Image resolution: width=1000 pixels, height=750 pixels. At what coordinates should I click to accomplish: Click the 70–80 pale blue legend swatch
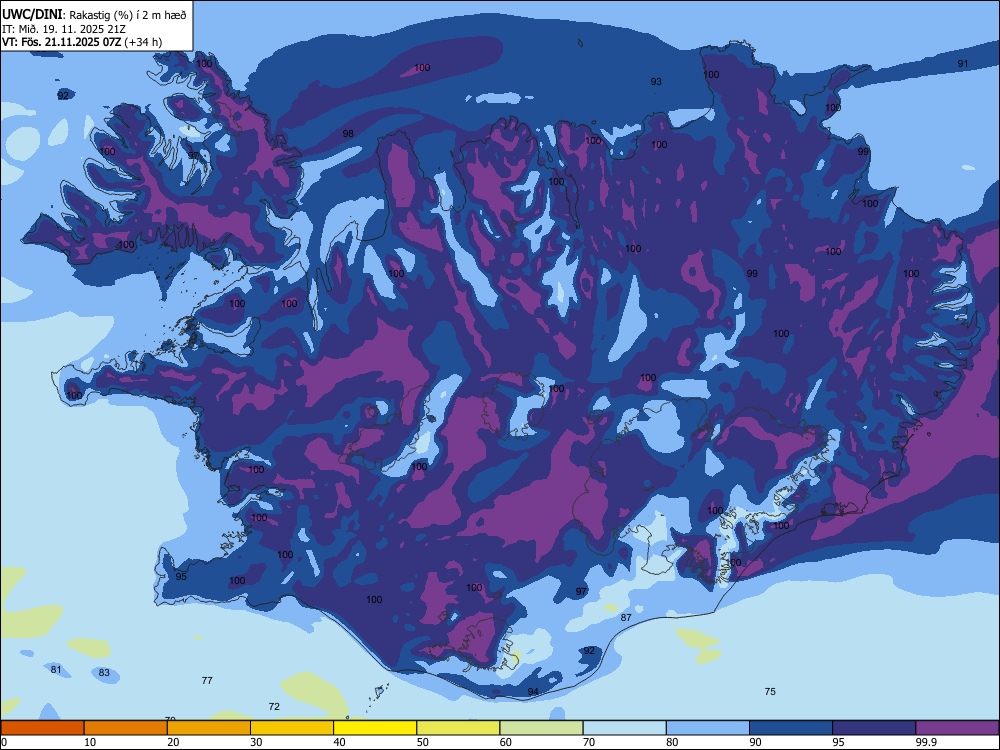[624, 728]
